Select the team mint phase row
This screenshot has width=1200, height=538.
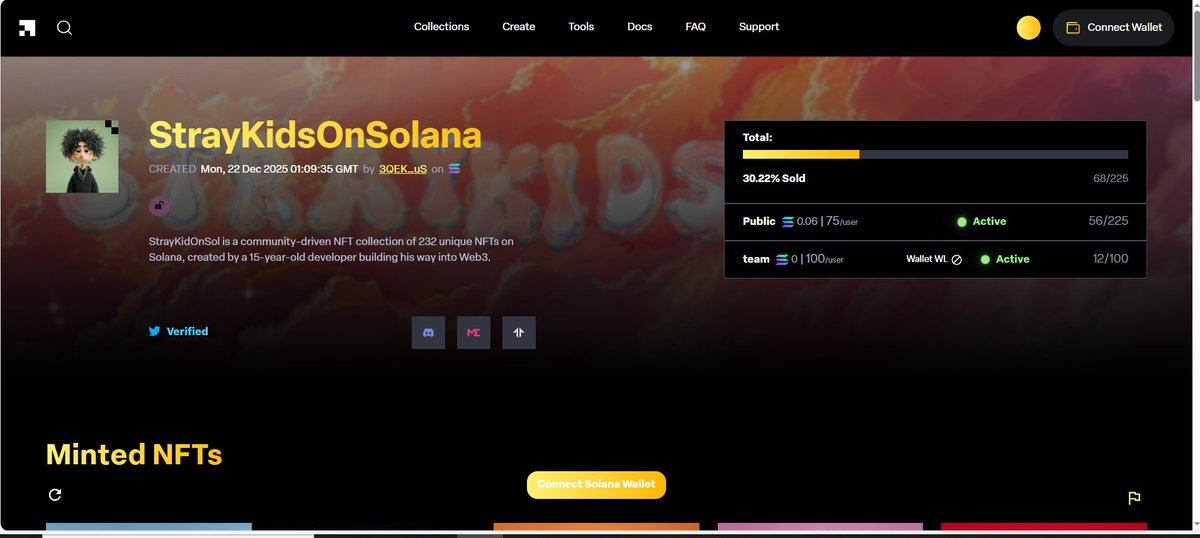tap(935, 259)
